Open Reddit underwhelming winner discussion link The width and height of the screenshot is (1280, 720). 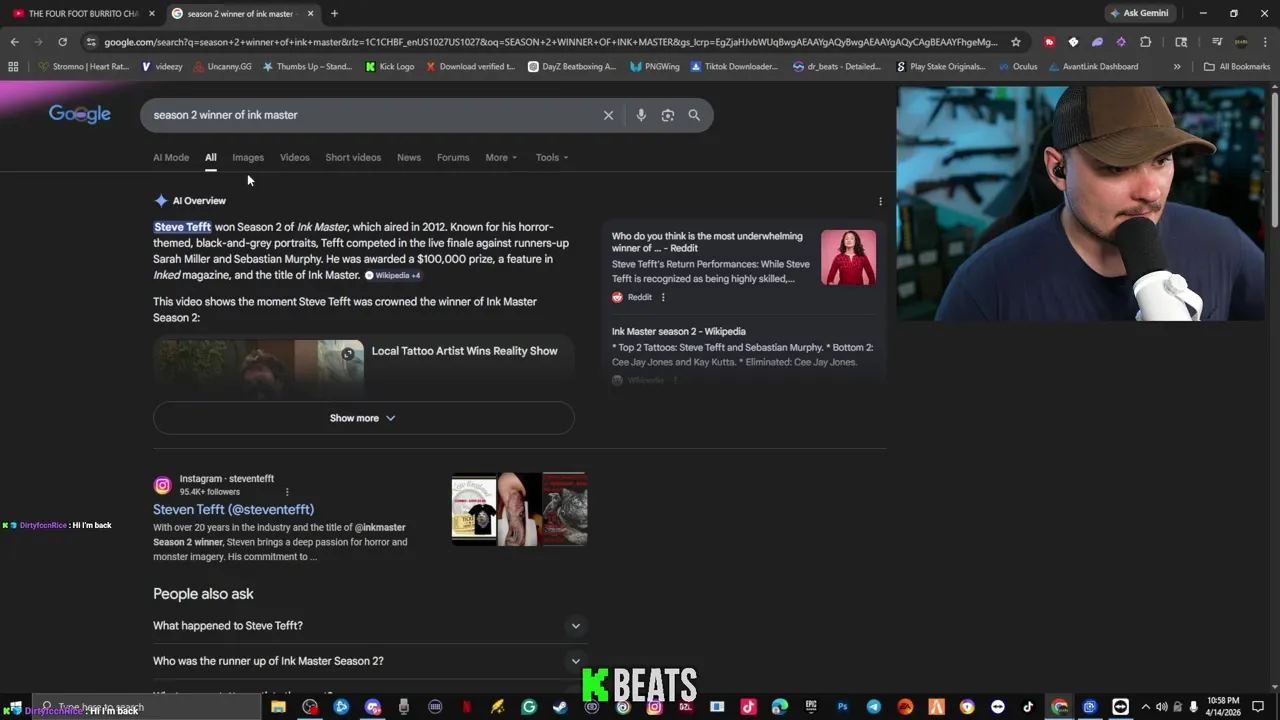(708, 242)
